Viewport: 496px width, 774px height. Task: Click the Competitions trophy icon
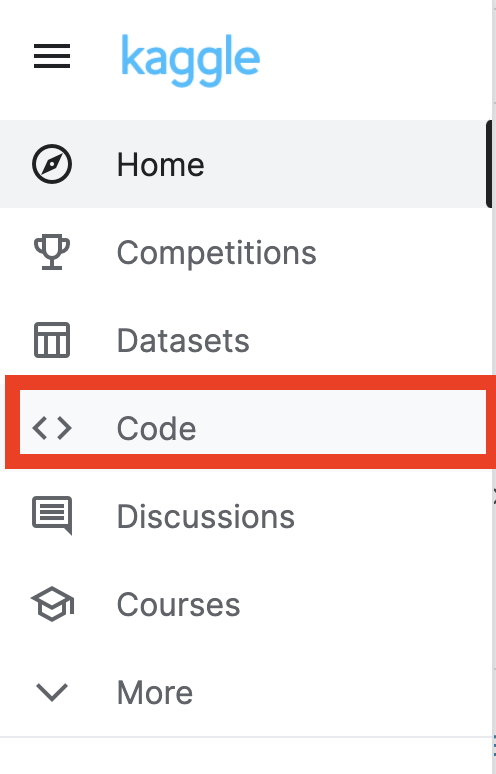[52, 252]
